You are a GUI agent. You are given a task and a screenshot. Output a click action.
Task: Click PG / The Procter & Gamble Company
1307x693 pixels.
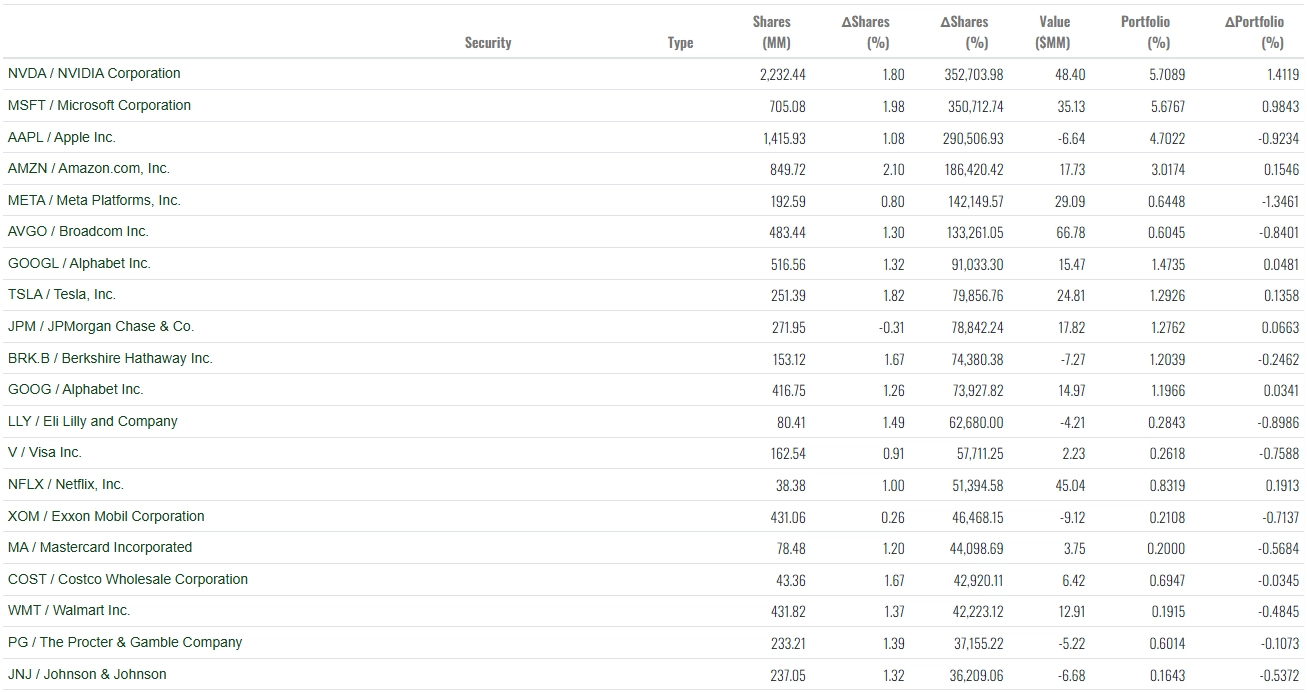coord(125,642)
